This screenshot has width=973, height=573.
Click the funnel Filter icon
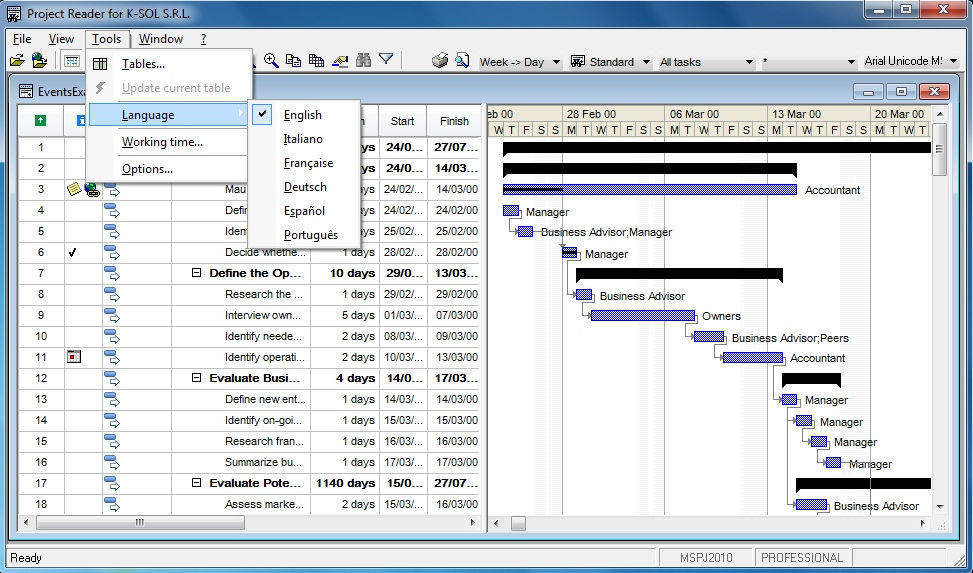tap(386, 60)
